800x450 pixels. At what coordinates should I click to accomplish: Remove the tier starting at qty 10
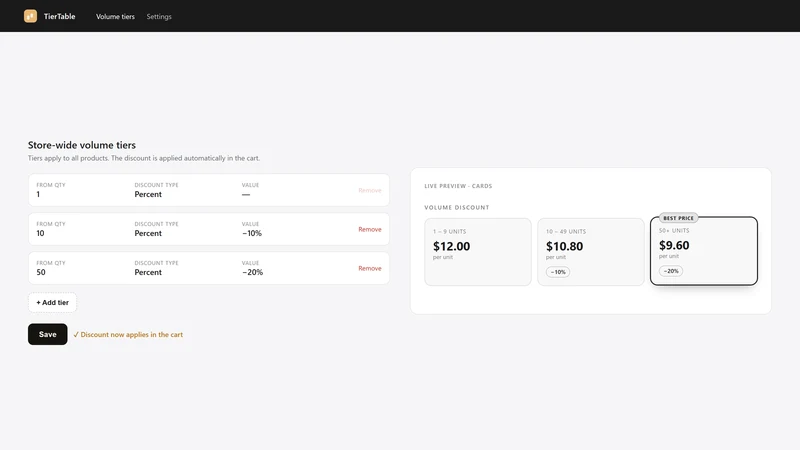tap(370, 230)
